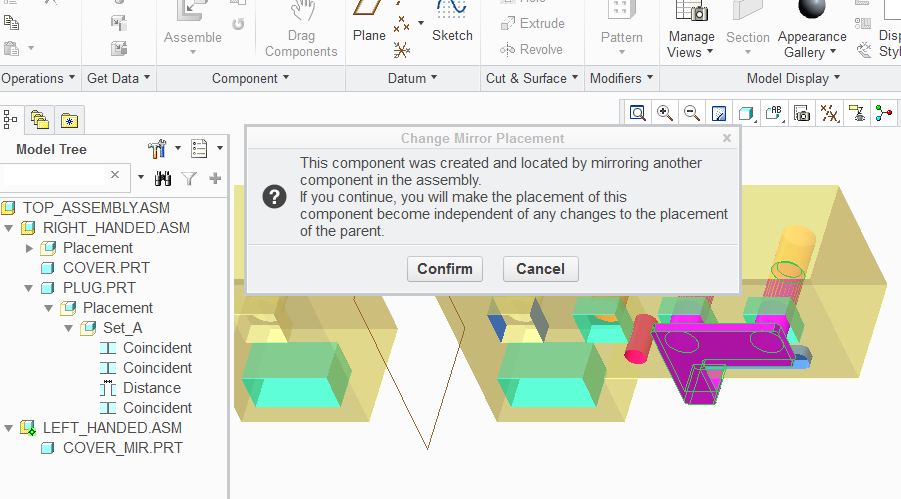Image resolution: width=901 pixels, height=499 pixels.
Task: Click the datum Point icon
Action: (x=401, y=24)
